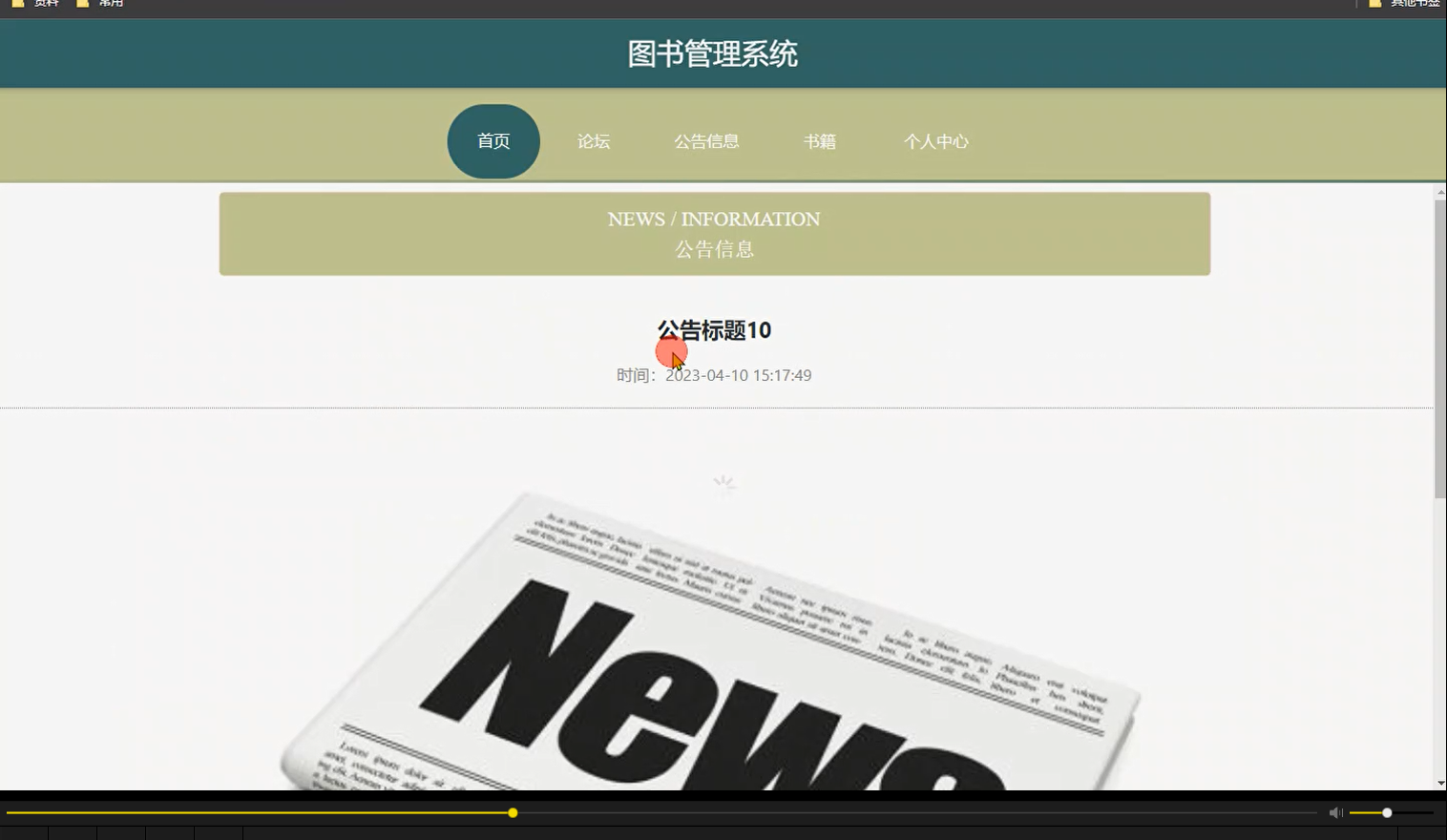The width and height of the screenshot is (1447, 840).
Task: Mute the video with the speaker icon
Action: pos(1335,812)
